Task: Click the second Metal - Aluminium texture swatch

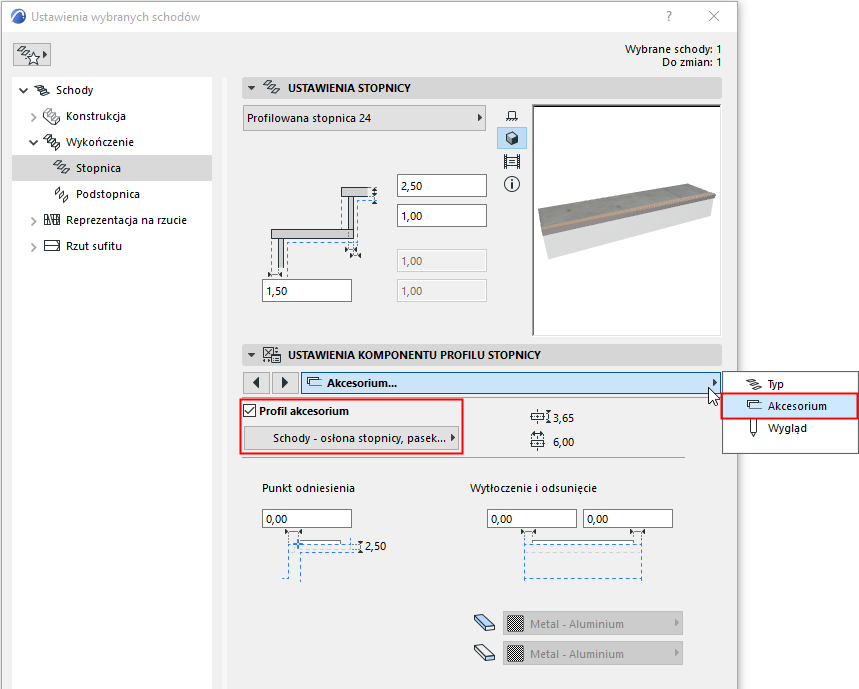Action: pyautogui.click(x=515, y=653)
